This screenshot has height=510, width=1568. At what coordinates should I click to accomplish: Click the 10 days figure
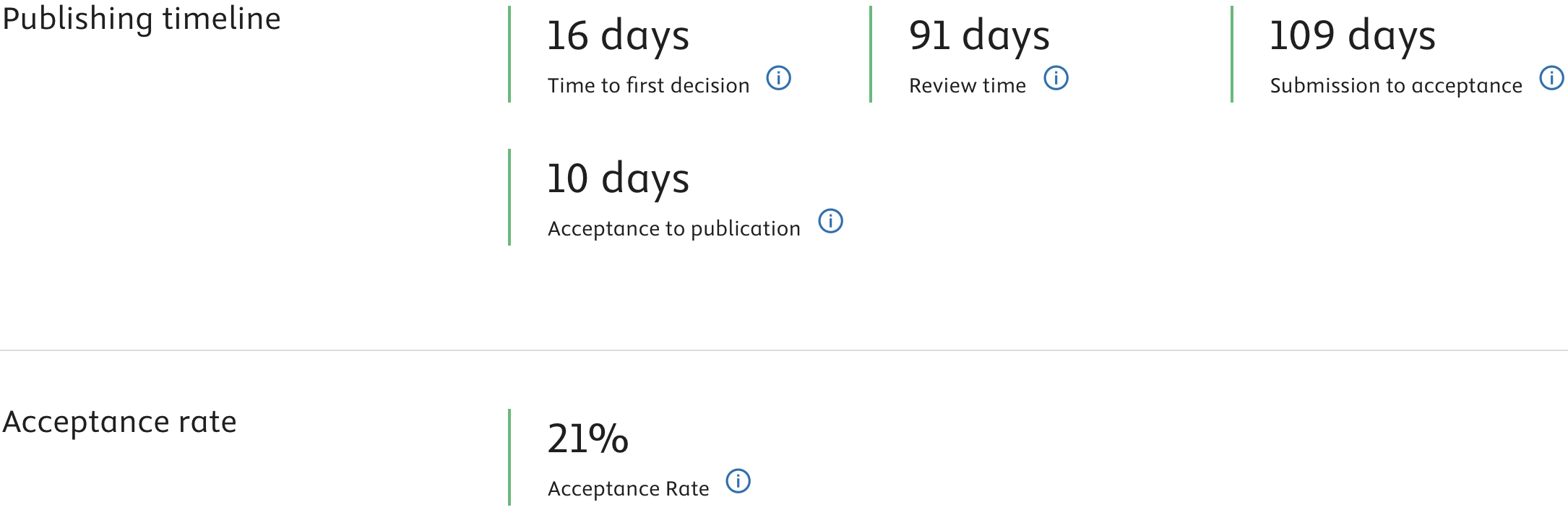pyautogui.click(x=618, y=179)
